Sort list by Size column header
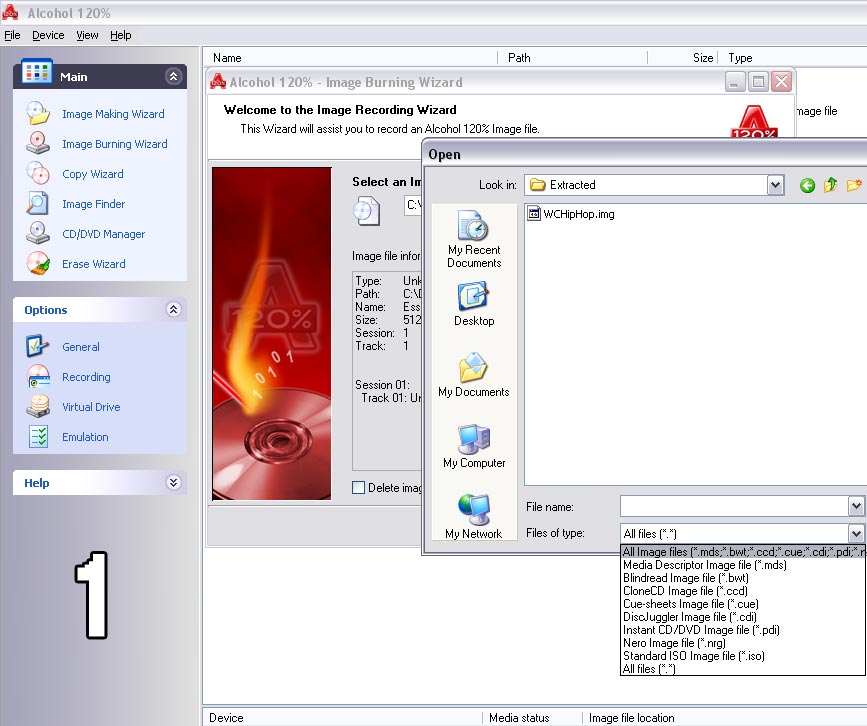 point(683,58)
